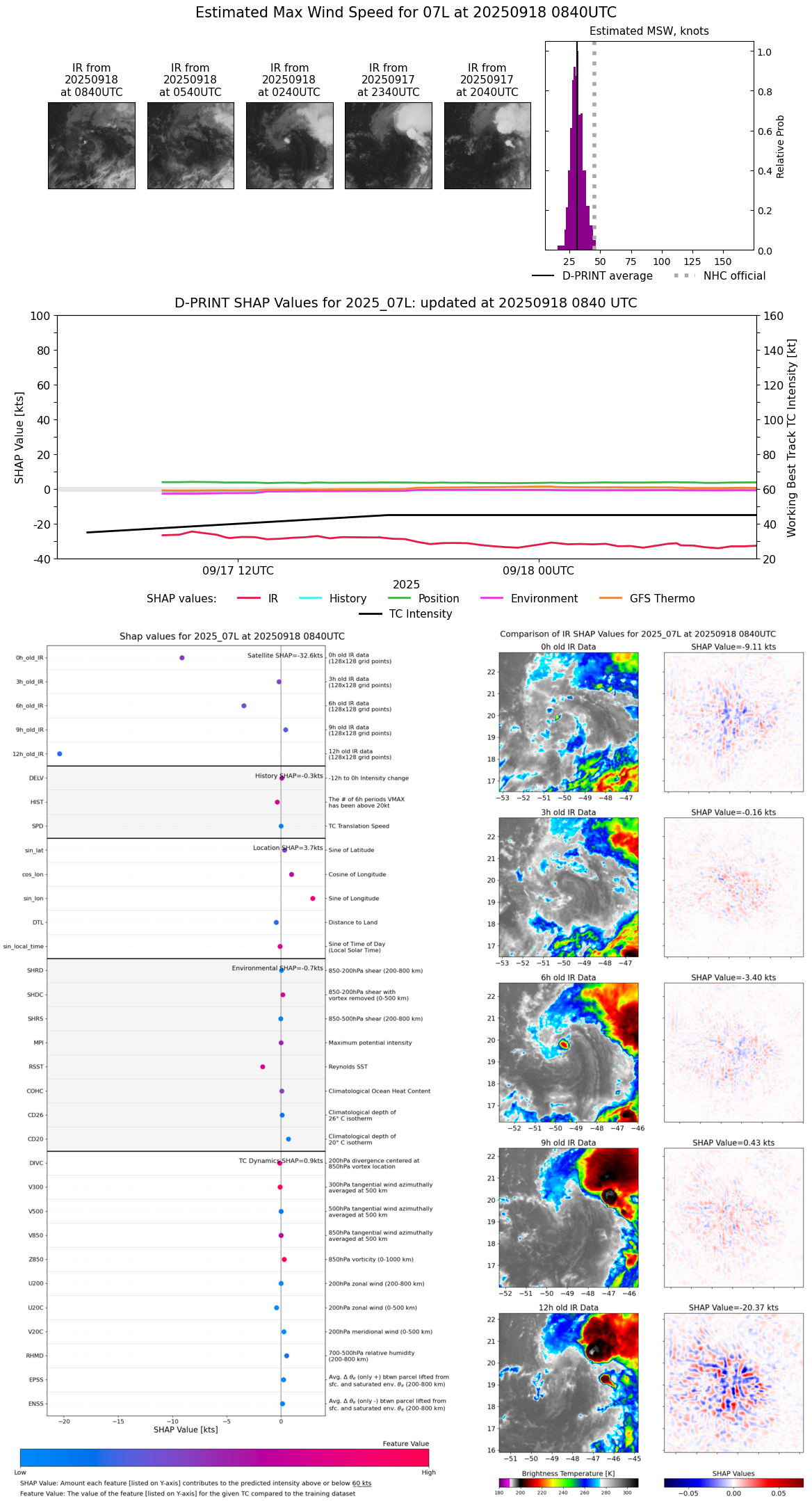
Task: Click the 09/18 00UTC time axis label
Action: tap(538, 570)
